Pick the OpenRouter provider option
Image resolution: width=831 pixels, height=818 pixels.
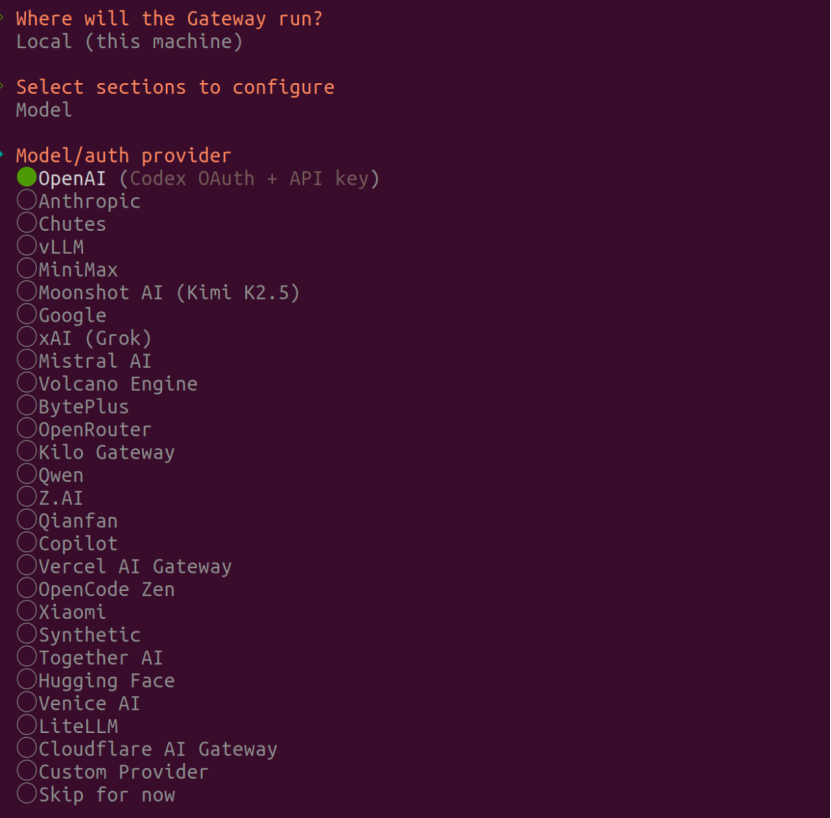[x=27, y=430]
